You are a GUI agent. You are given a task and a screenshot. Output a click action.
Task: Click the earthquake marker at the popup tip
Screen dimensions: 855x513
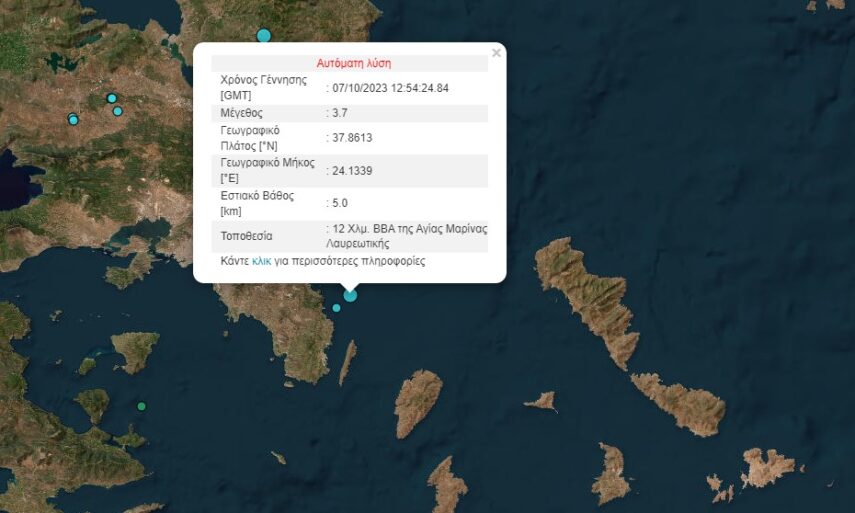tap(350, 294)
